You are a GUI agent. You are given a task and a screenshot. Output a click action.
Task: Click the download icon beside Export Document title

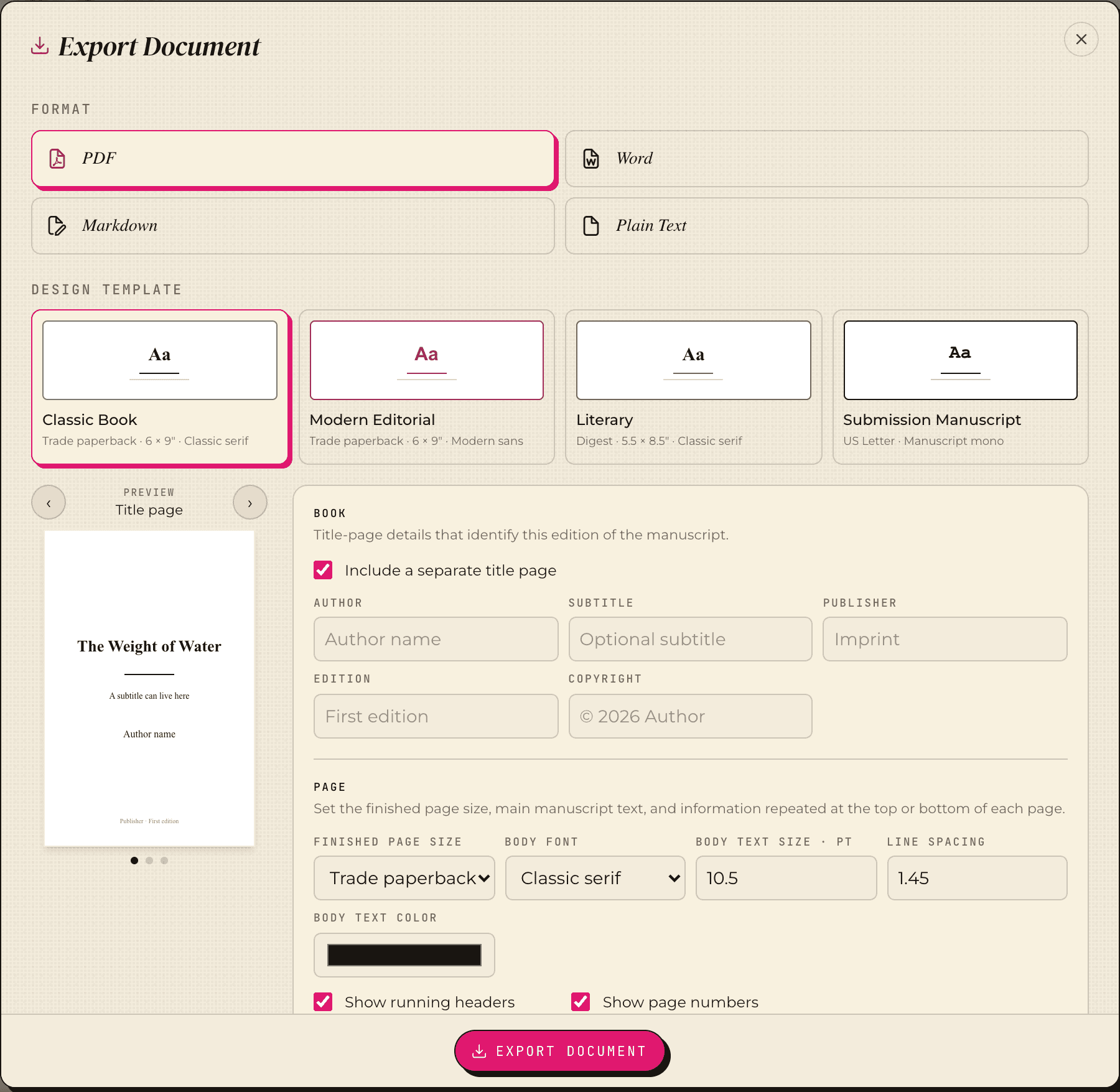point(40,45)
